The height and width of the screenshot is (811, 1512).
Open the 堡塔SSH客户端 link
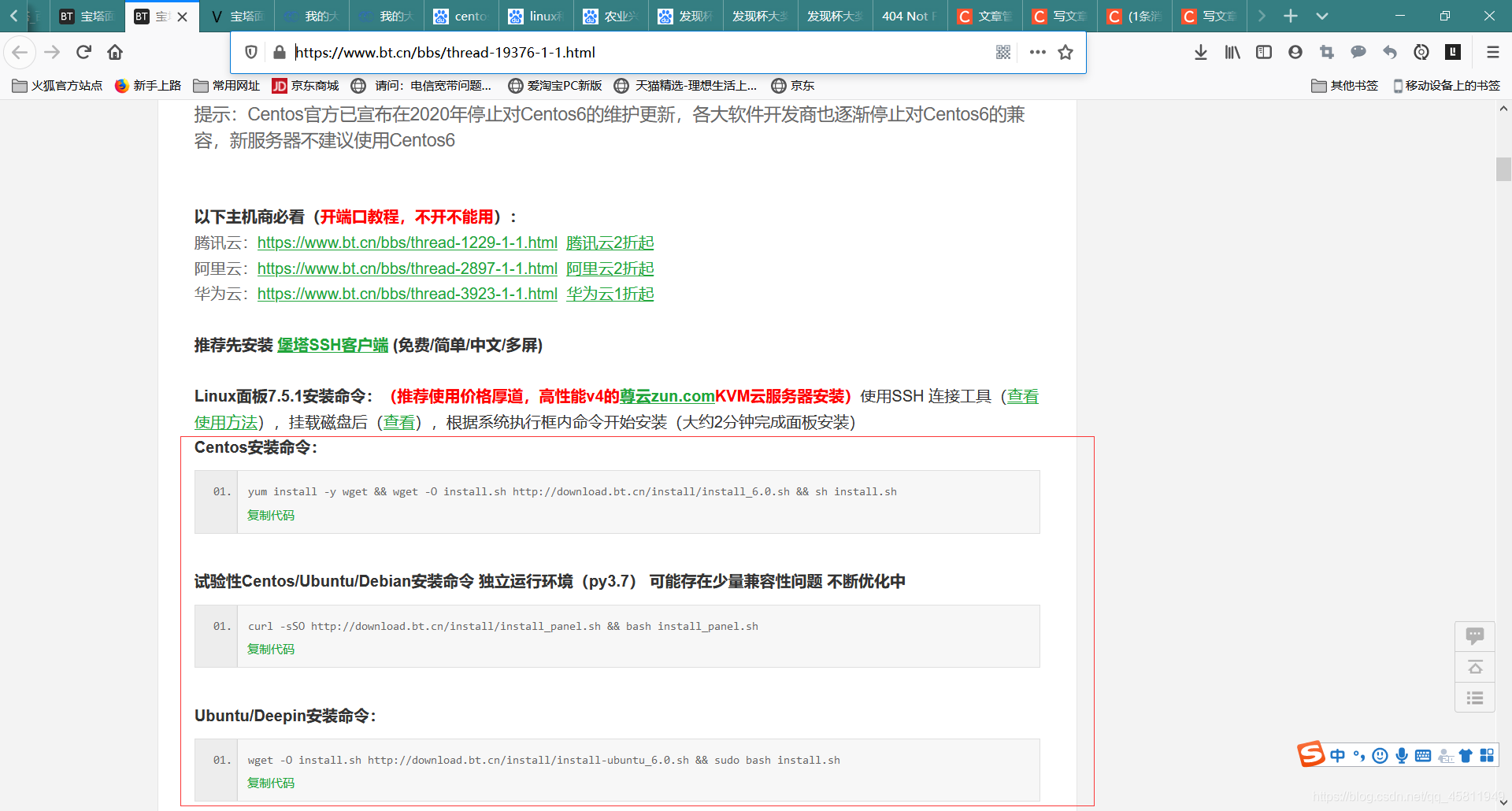pos(332,345)
